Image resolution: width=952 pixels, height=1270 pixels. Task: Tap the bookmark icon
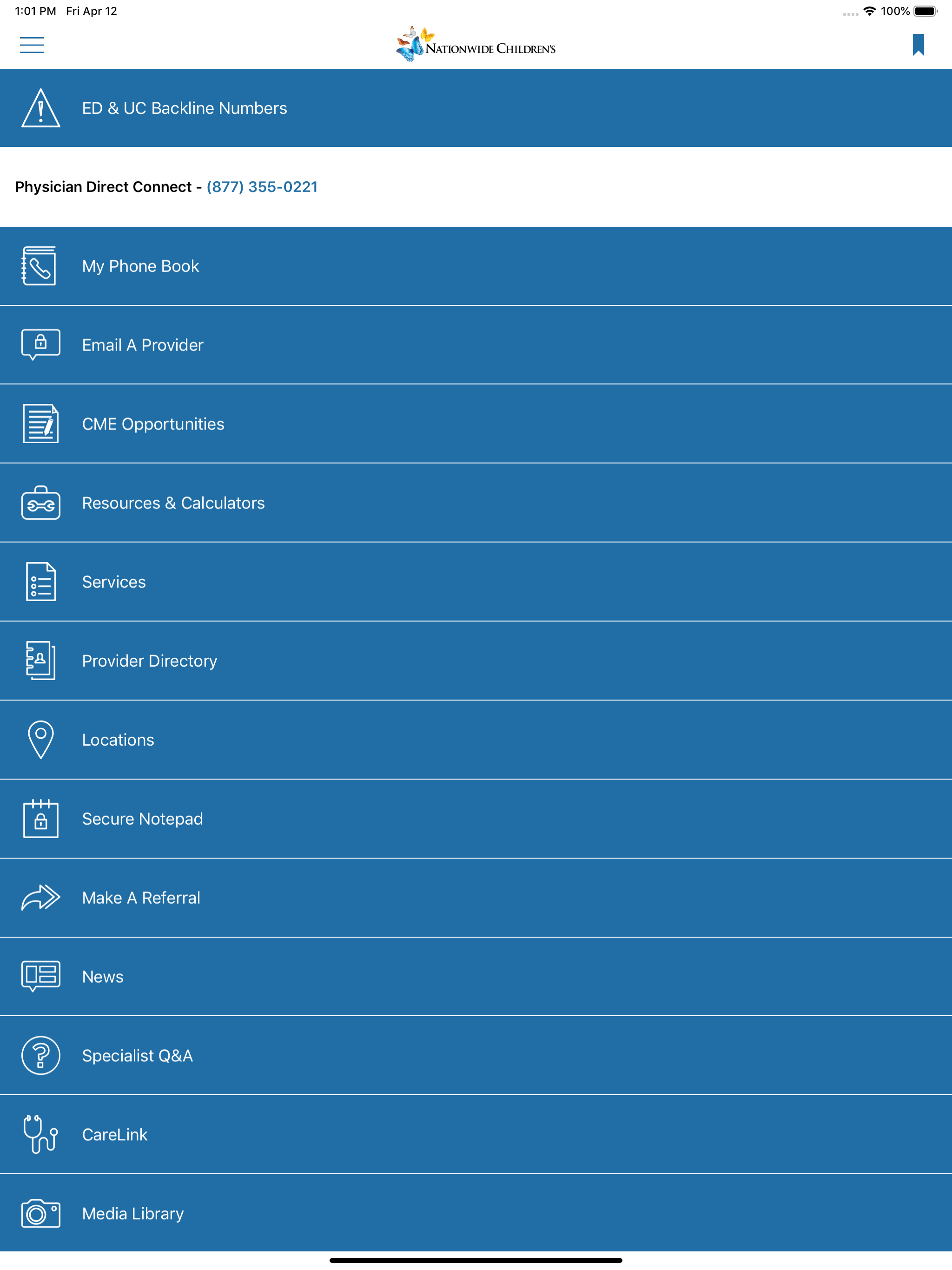coord(918,45)
